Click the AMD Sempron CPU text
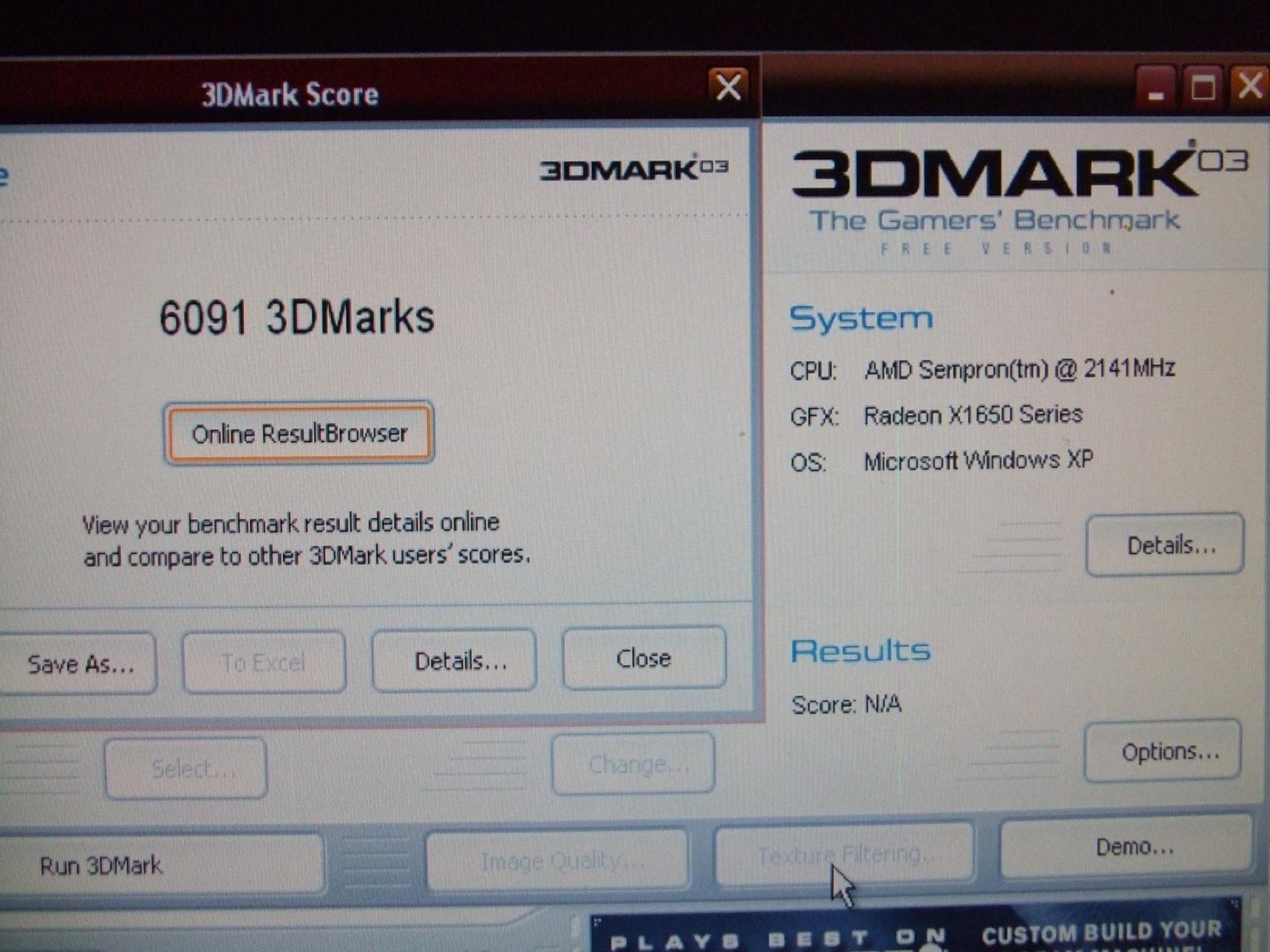Image resolution: width=1270 pixels, height=952 pixels. click(1019, 369)
